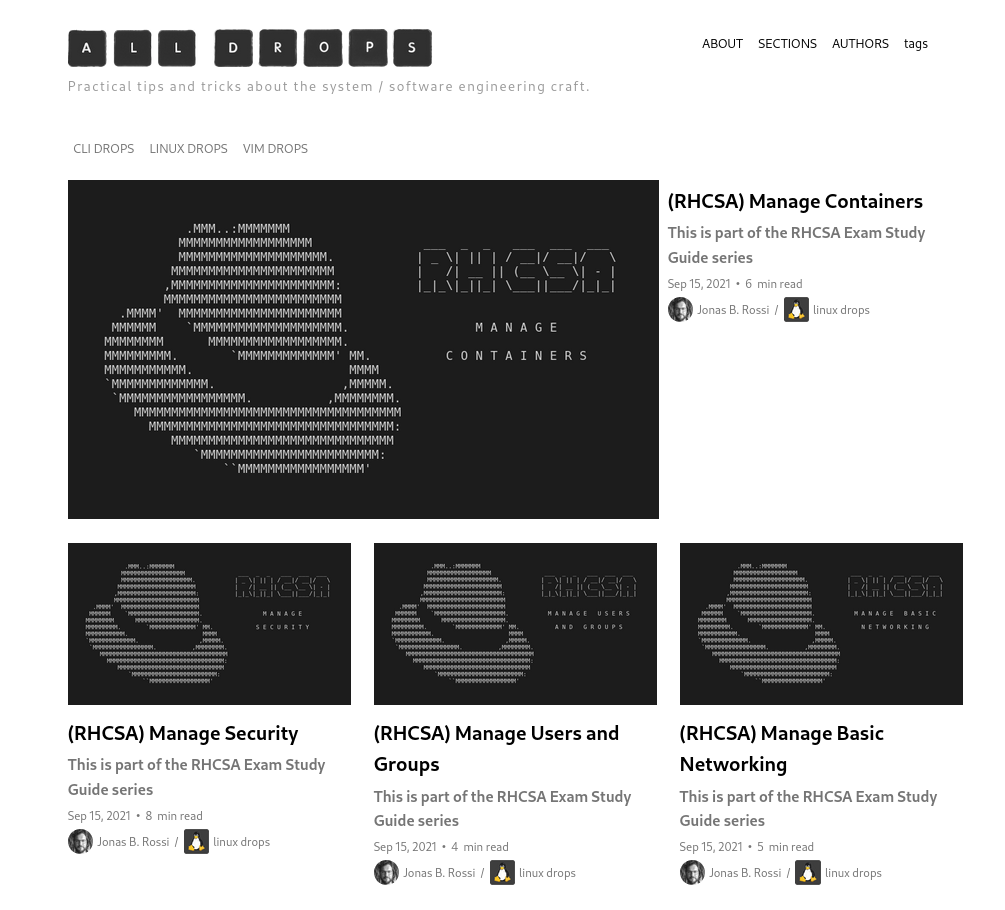Click author avatar on Manage Containers post
The image size is (1005, 910).
pos(680,310)
